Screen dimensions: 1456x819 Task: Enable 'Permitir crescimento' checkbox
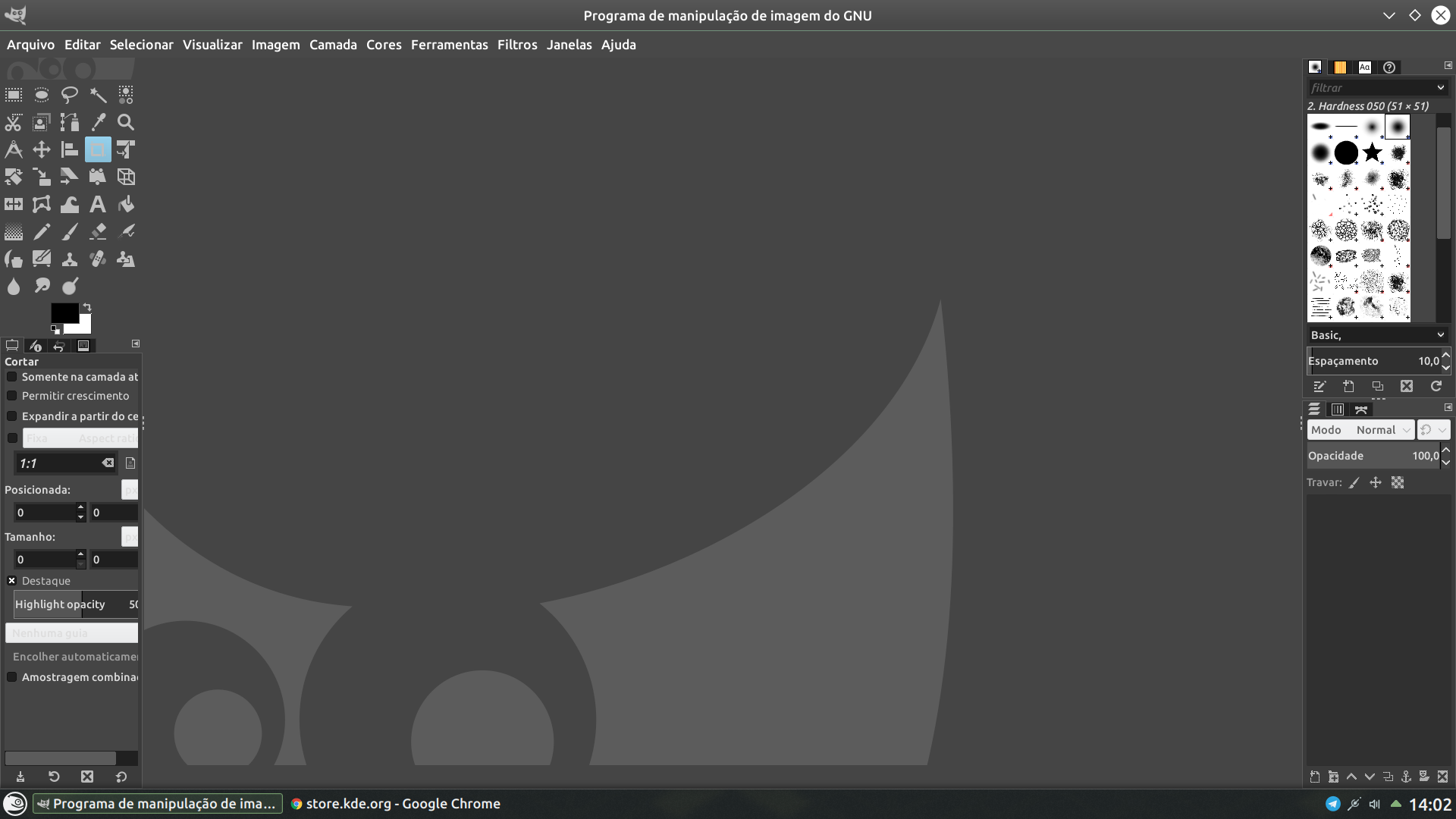[12, 396]
